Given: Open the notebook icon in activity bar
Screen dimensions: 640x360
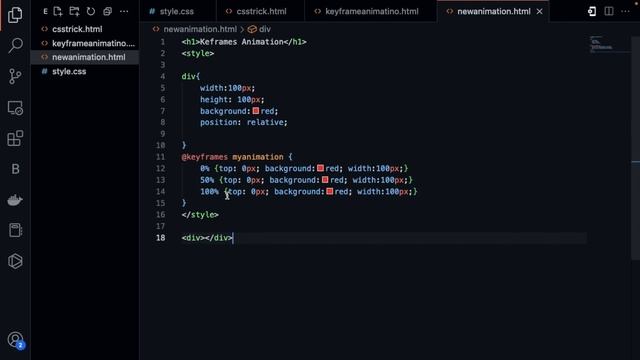Looking at the screenshot, I should (x=15, y=230).
